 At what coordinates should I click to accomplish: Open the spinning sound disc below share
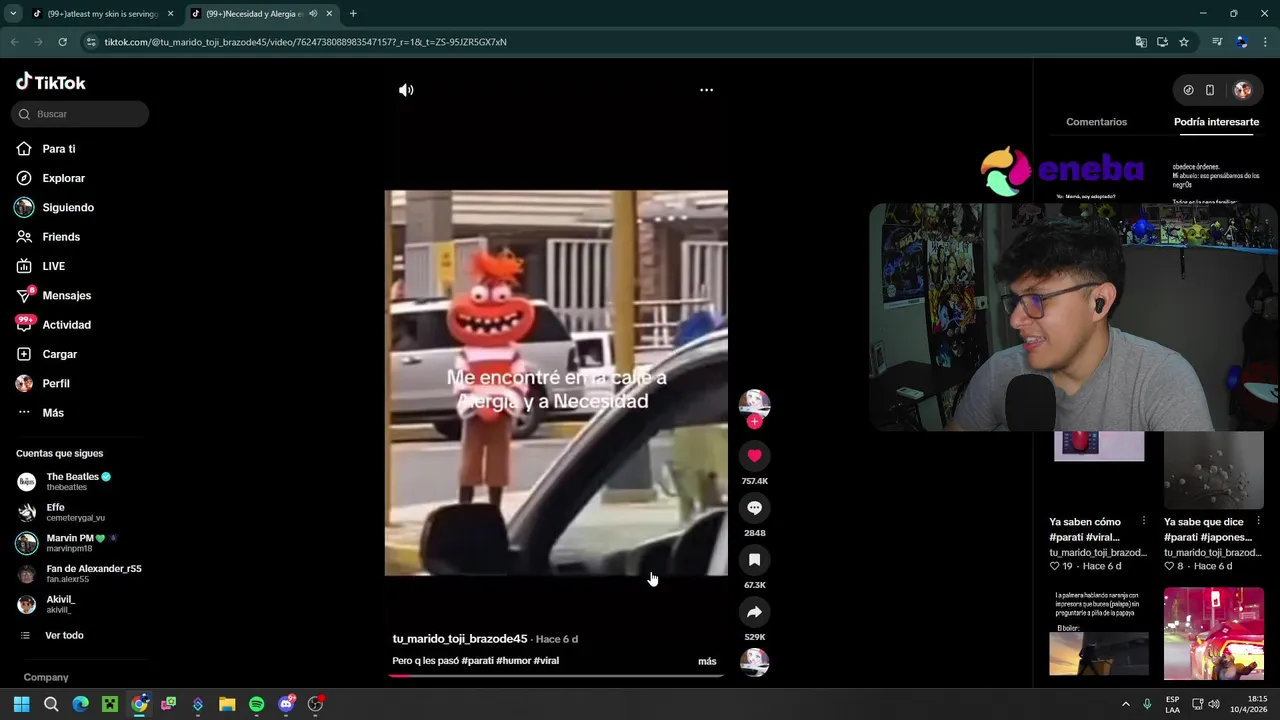click(x=754, y=662)
